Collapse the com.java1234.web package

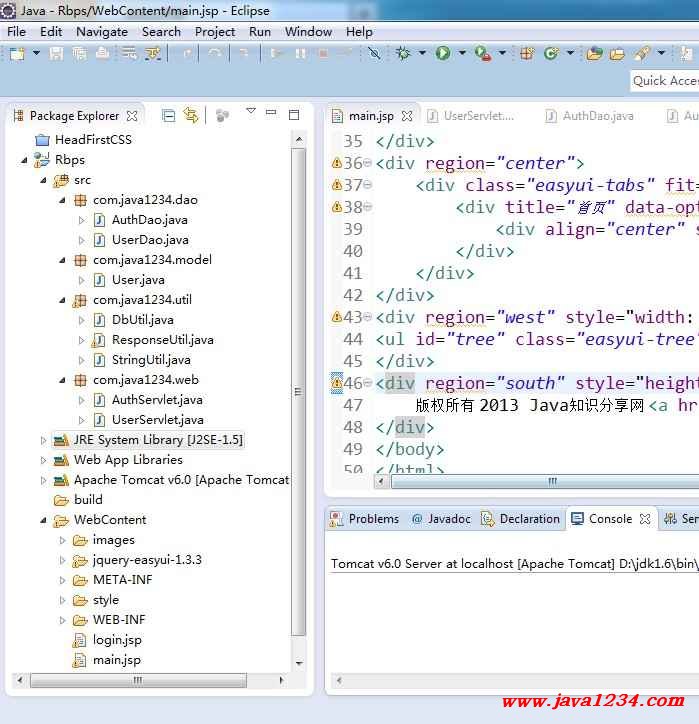tap(62, 380)
